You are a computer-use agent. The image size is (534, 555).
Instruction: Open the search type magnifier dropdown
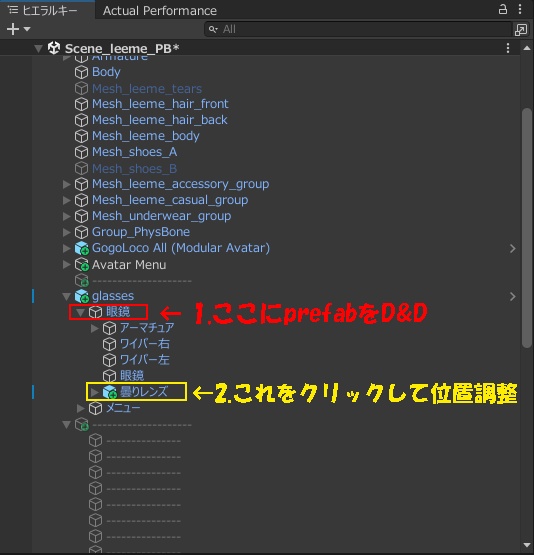[x=213, y=29]
